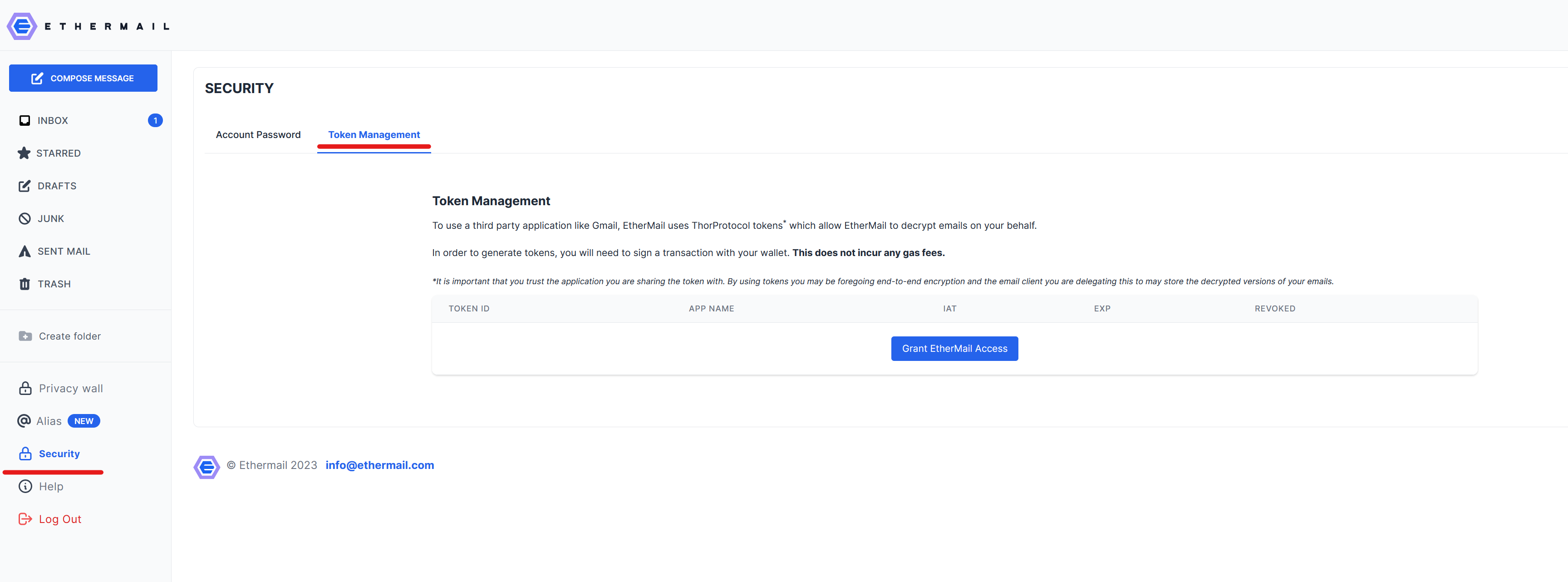Click the Help info circle icon
The width and height of the screenshot is (1568, 582).
[x=25, y=486]
